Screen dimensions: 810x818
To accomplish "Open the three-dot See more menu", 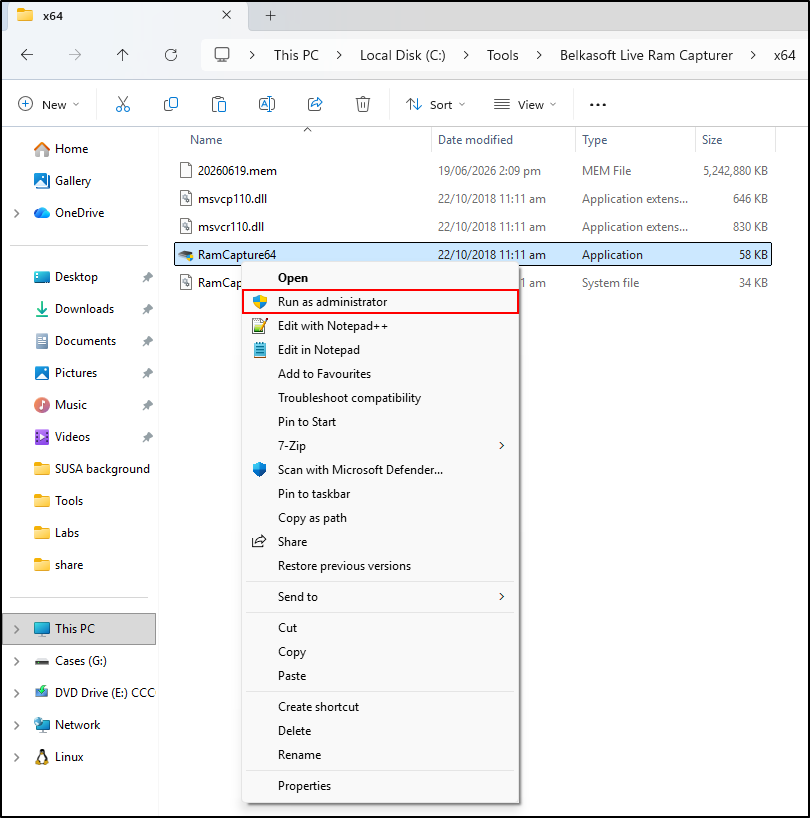I will click(598, 105).
